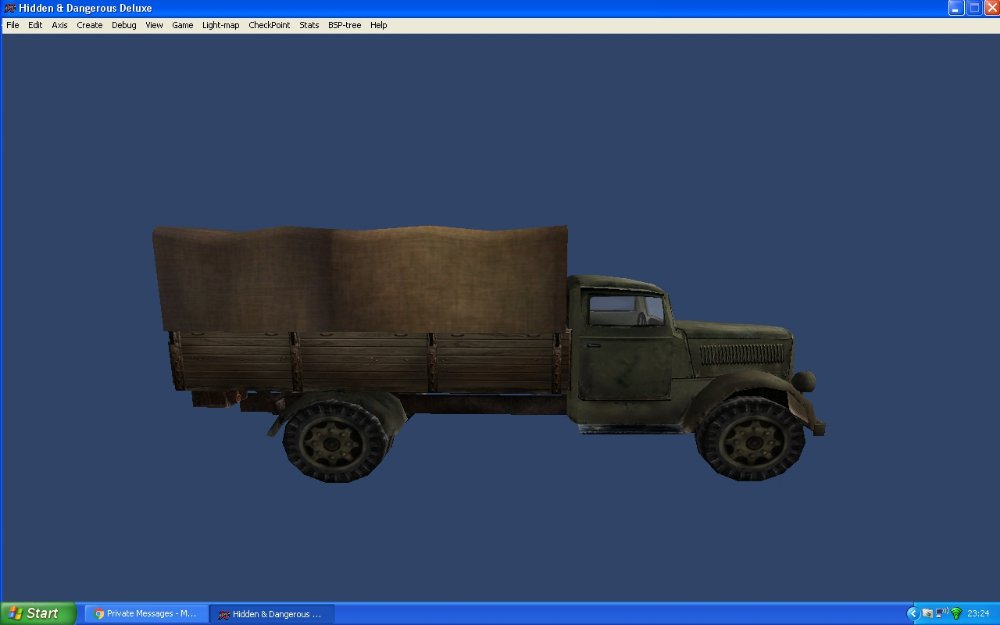Click the Hidden & Dangerous title bar icon
The width and height of the screenshot is (1000, 625).
(10, 8)
